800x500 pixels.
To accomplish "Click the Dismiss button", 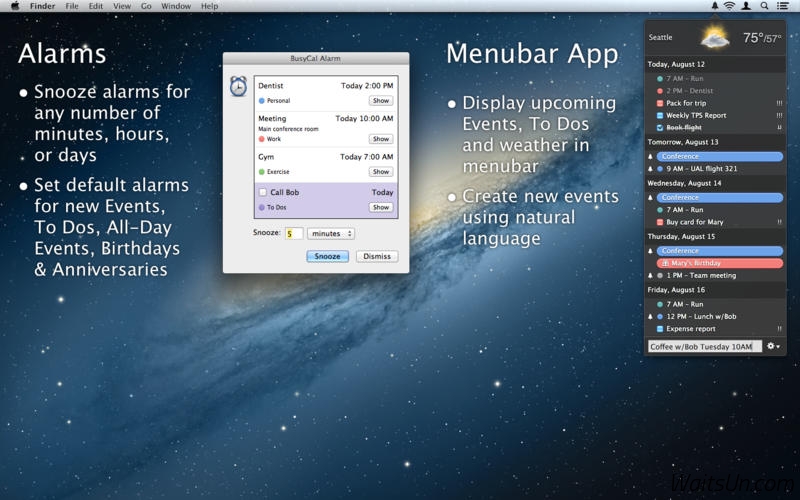I will click(x=377, y=257).
